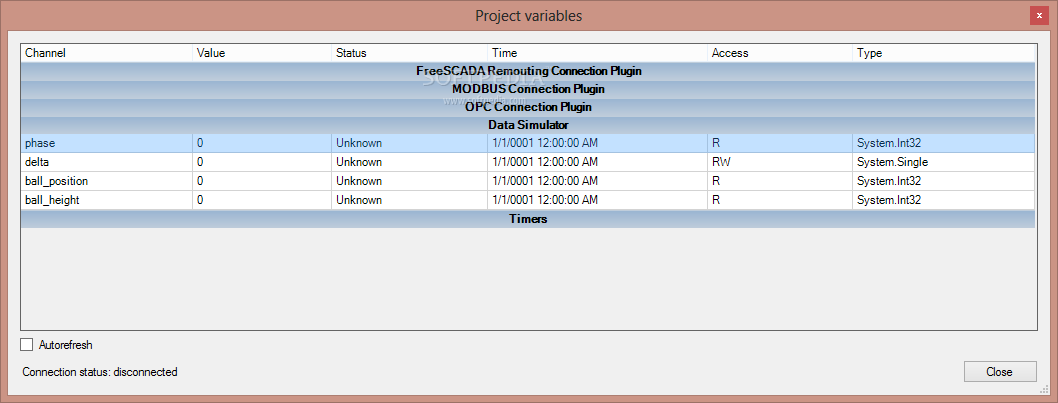Select the delta channel row

point(528,162)
